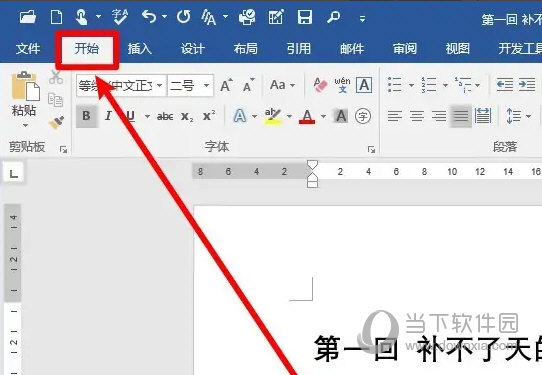
Task: Apply red font color
Action: pyautogui.click(x=307, y=116)
